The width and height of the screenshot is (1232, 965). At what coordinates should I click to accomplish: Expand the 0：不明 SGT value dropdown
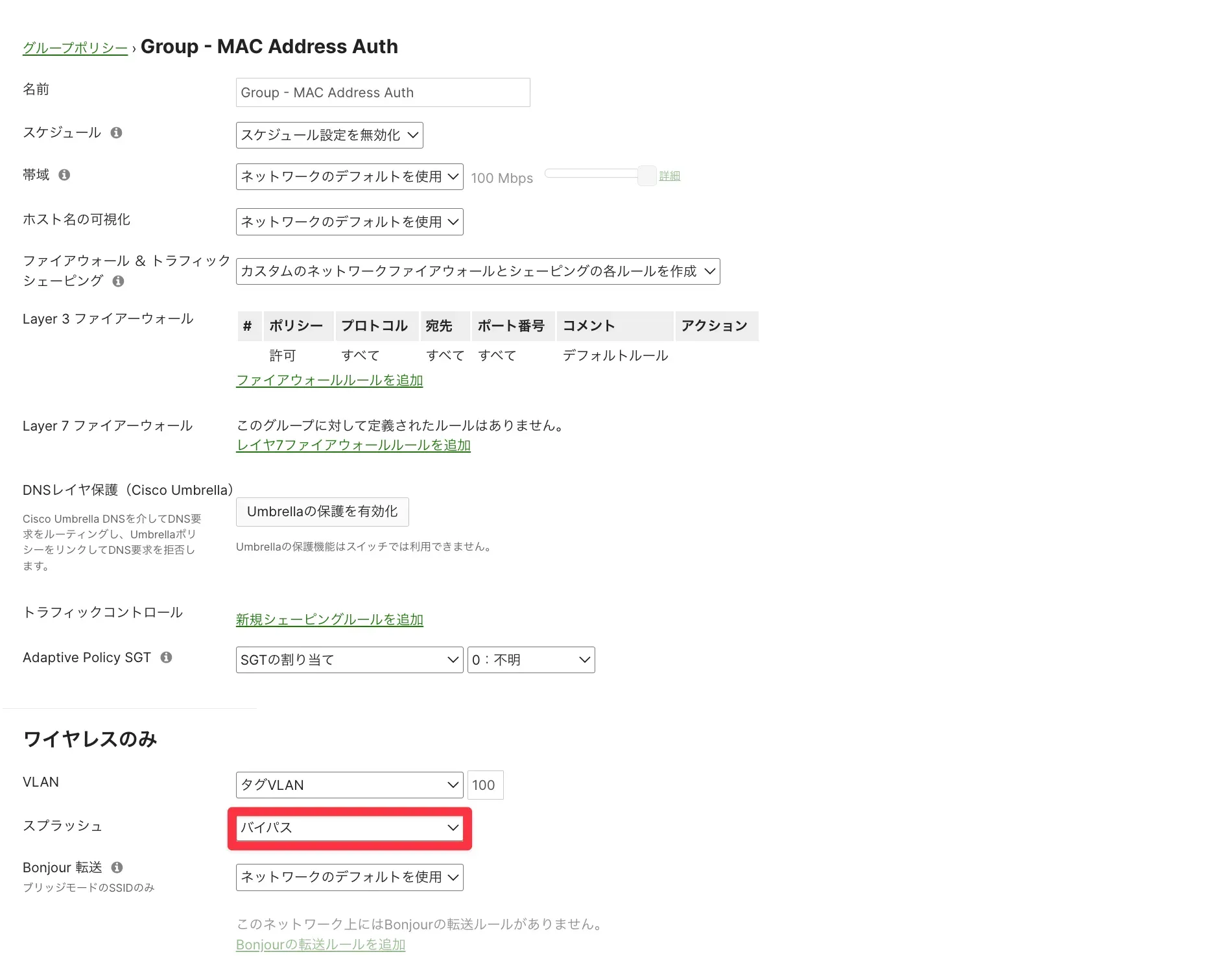pyautogui.click(x=531, y=660)
